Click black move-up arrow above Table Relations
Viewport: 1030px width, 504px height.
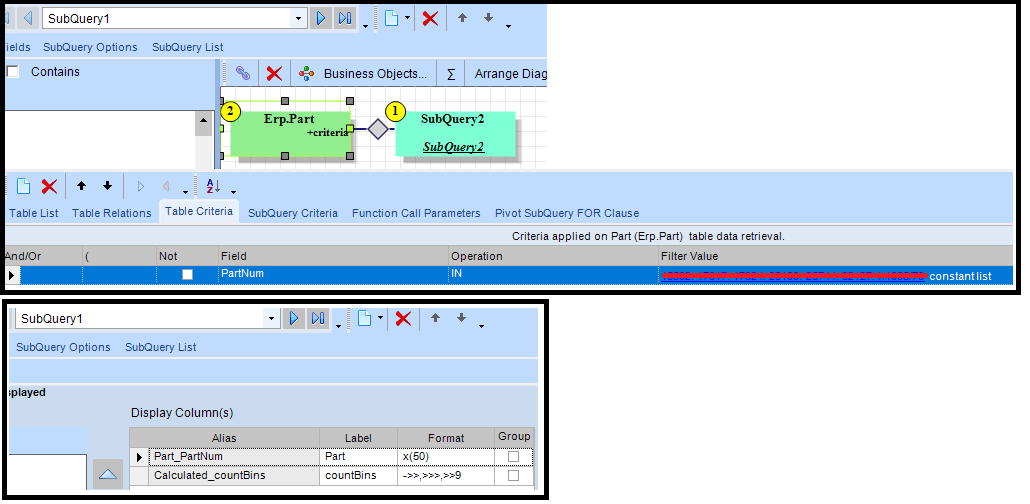click(81, 186)
